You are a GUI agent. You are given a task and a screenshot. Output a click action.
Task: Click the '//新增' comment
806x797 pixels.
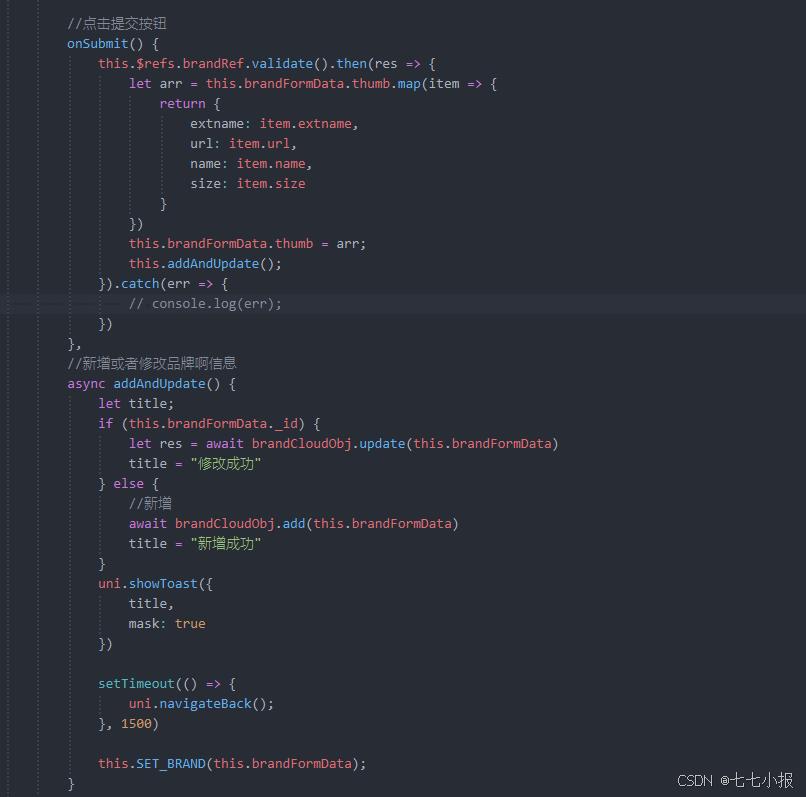(150, 504)
